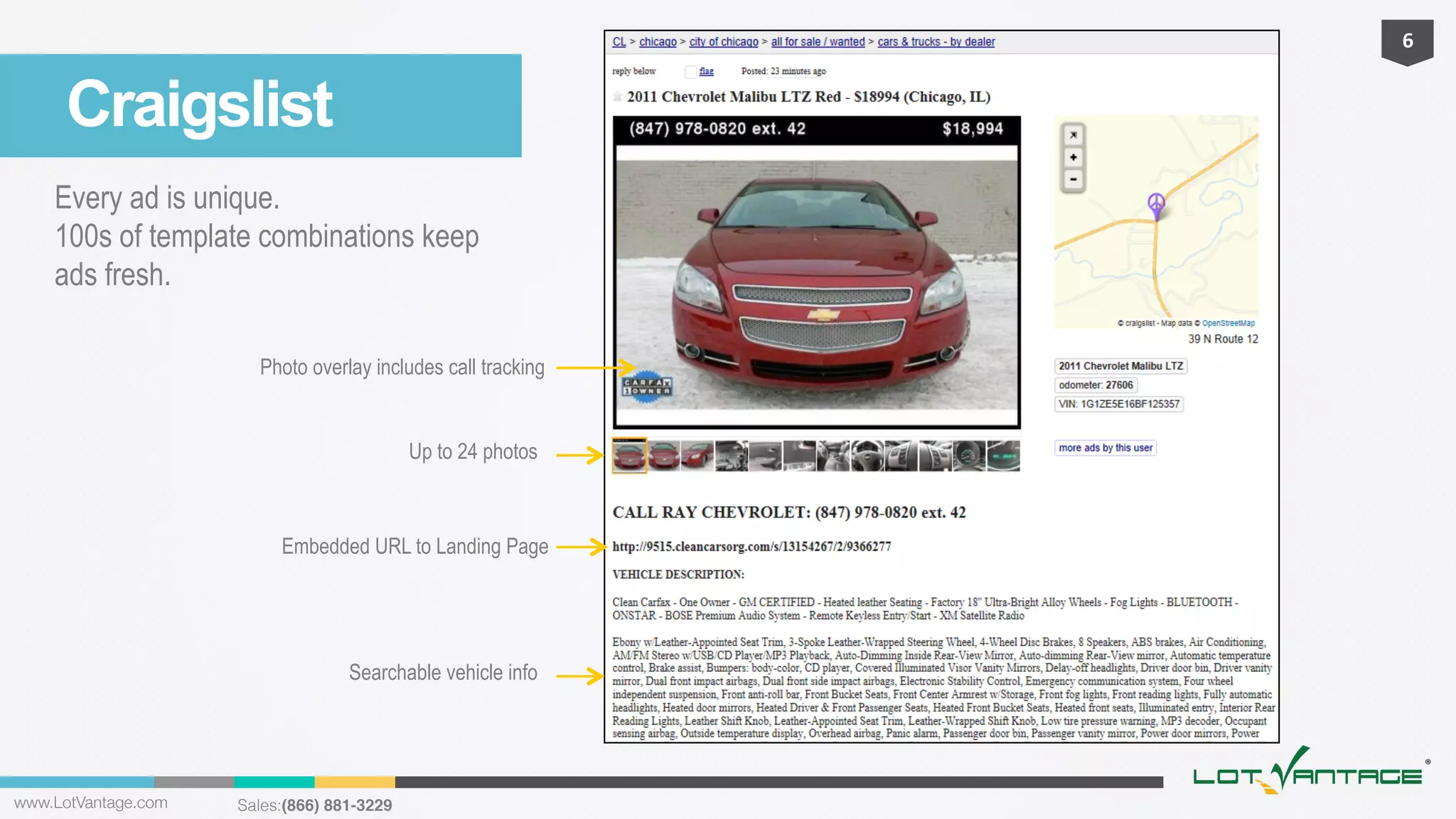Select the second red car thumbnail
This screenshot has width=1456, height=819.
(663, 456)
